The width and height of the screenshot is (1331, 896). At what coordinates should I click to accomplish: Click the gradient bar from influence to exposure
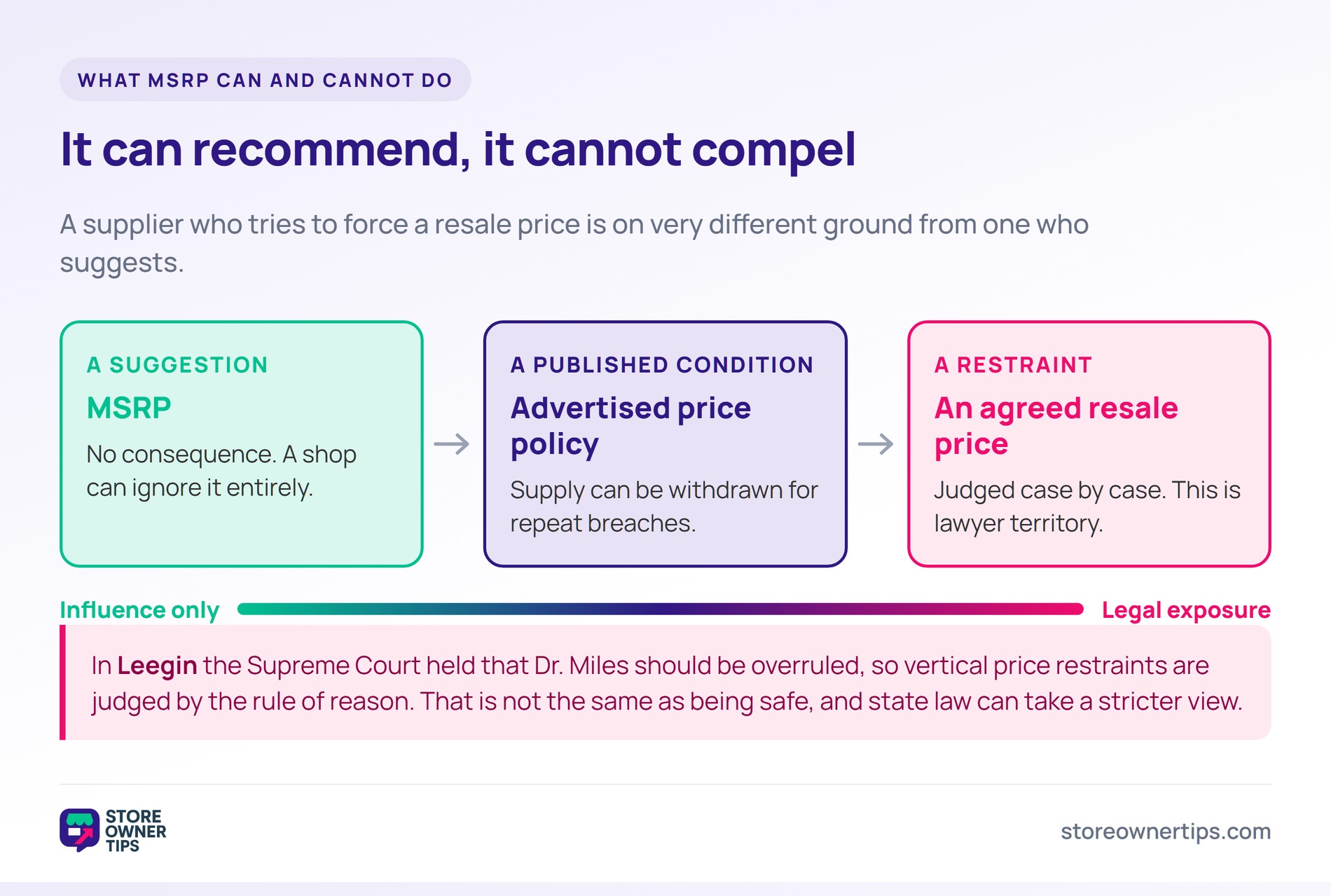pyautogui.click(x=661, y=609)
